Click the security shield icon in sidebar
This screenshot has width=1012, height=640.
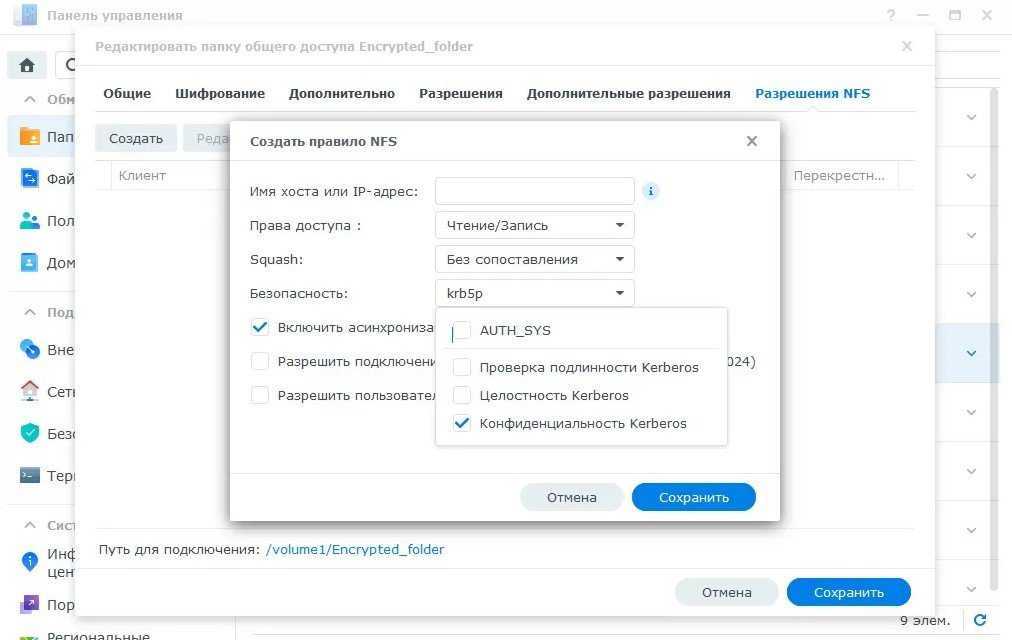coord(29,434)
